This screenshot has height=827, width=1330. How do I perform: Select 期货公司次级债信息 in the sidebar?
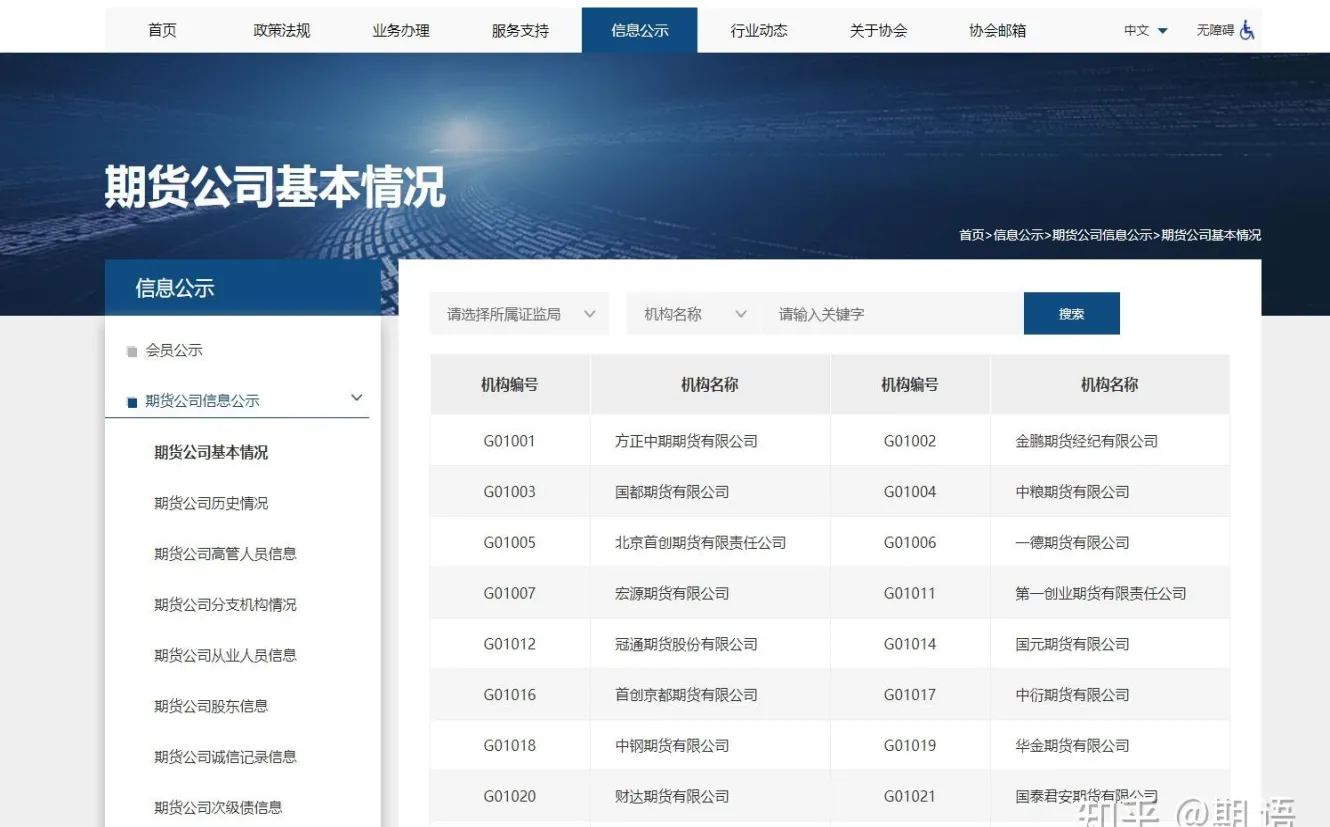coord(218,807)
